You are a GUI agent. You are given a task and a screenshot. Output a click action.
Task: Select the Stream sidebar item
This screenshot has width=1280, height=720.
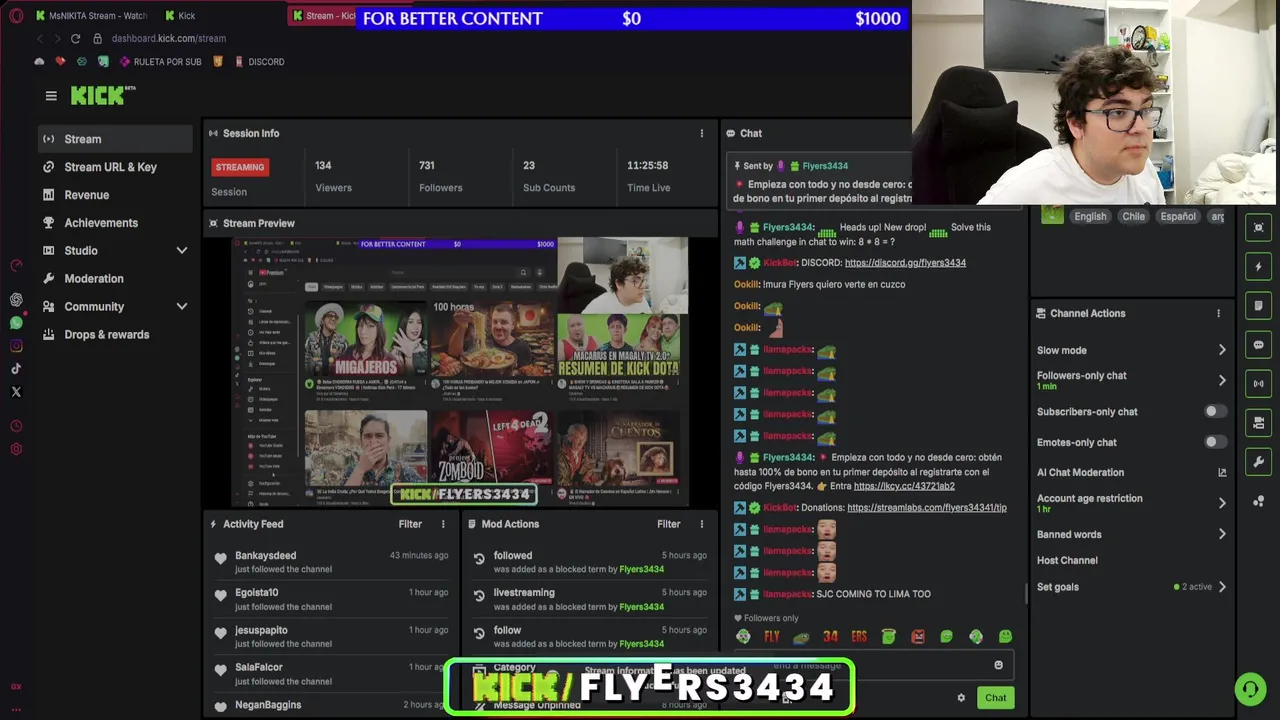click(115, 139)
